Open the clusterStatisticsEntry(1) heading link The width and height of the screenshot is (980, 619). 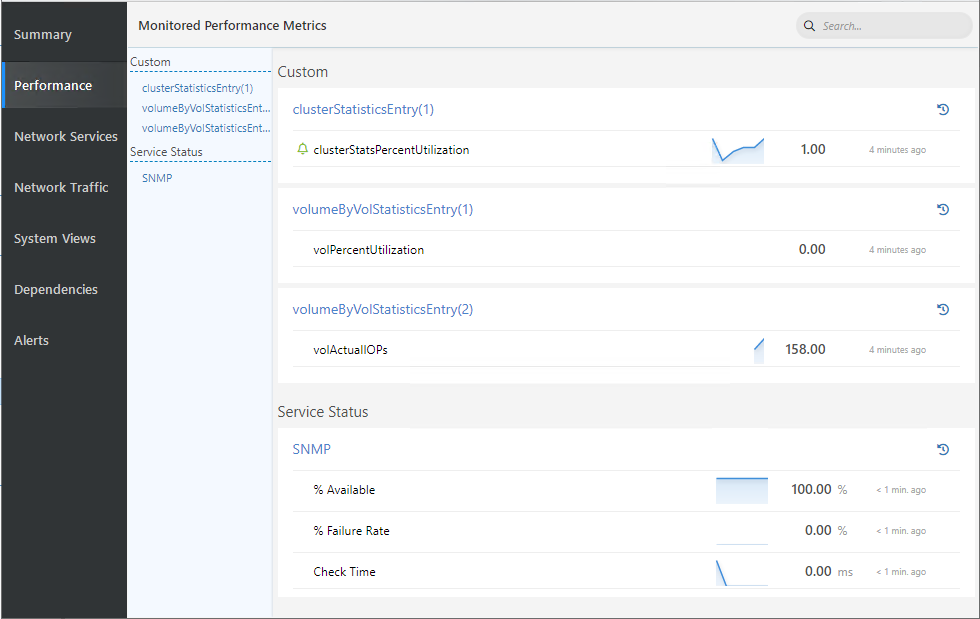click(363, 109)
